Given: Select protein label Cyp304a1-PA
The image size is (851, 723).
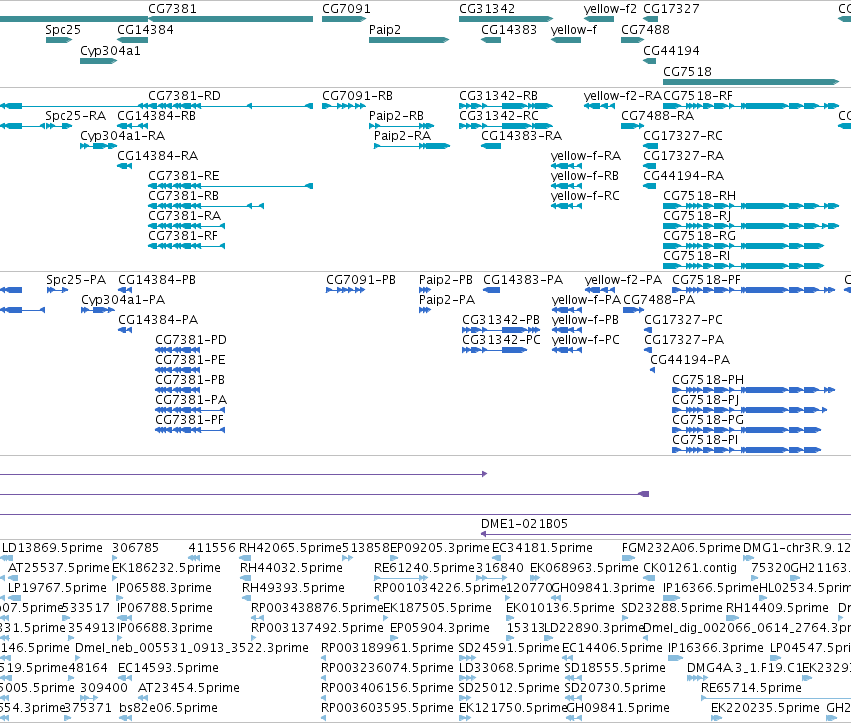Looking at the screenshot, I should tap(123, 300).
